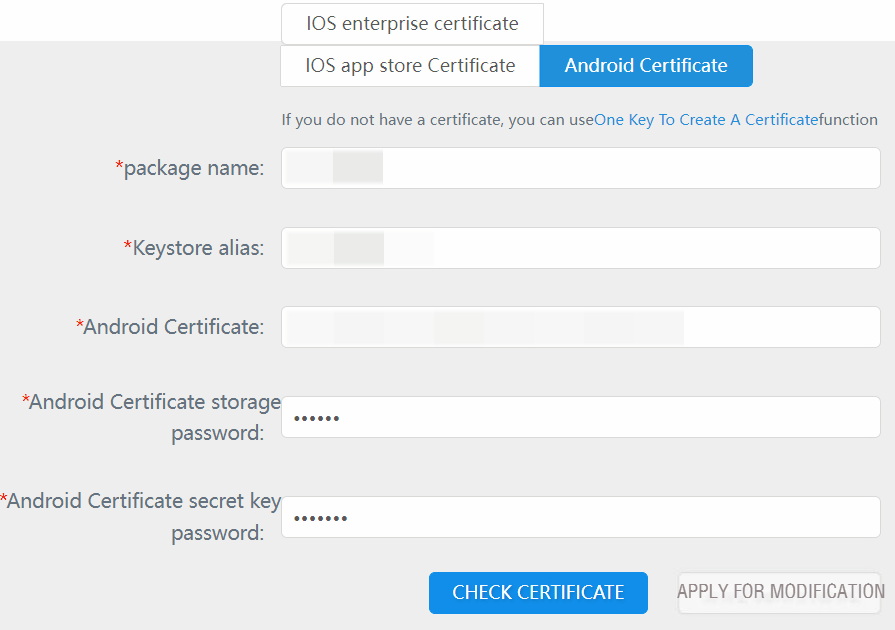Switch to the Android Certificate tab
The width and height of the screenshot is (895, 630).
point(645,65)
